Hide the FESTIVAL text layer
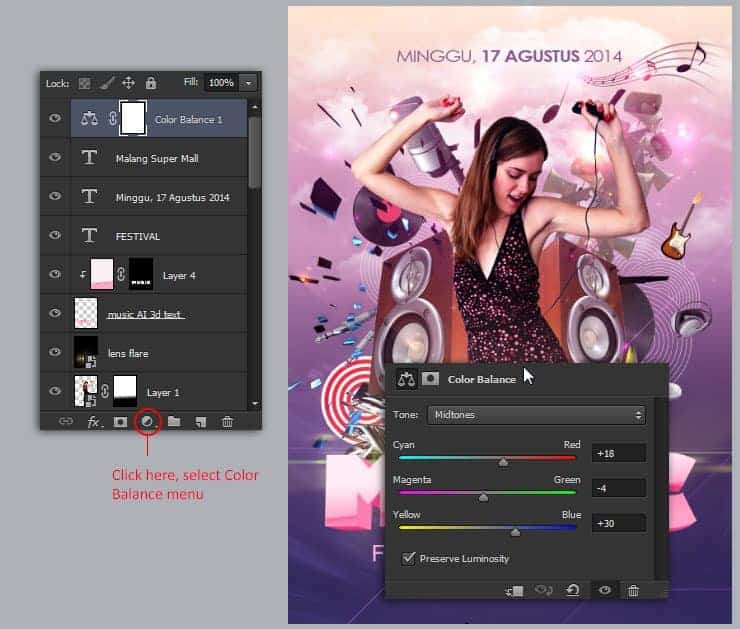The image size is (740, 629). coord(55,235)
